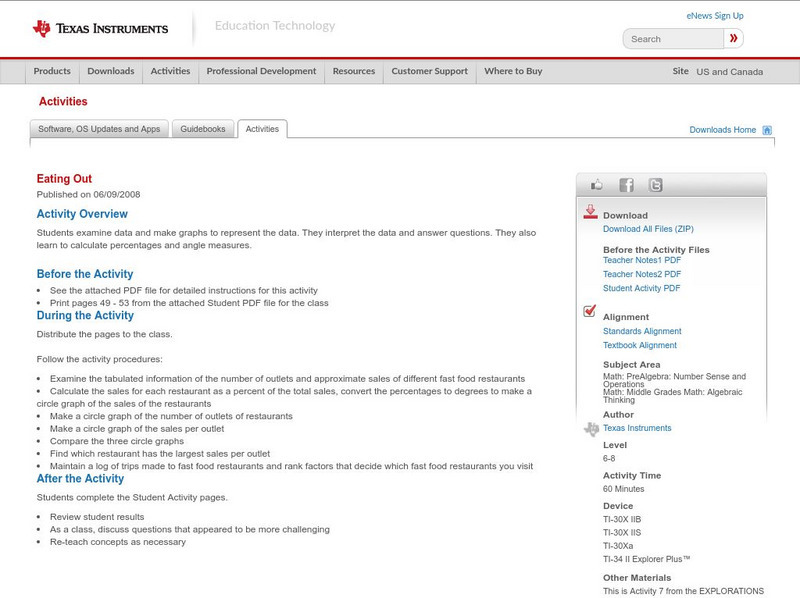Click 'Distribute the pages to the class' text

pos(105,334)
